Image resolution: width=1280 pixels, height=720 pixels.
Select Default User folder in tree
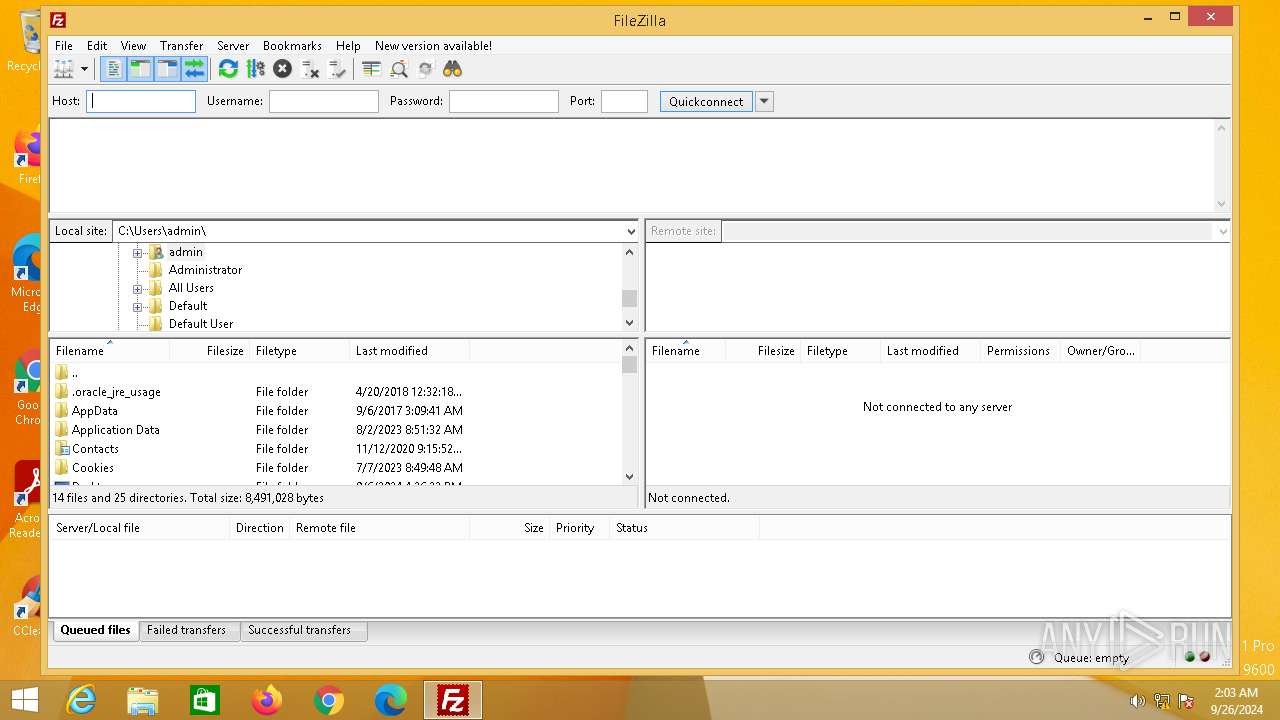[x=201, y=324]
